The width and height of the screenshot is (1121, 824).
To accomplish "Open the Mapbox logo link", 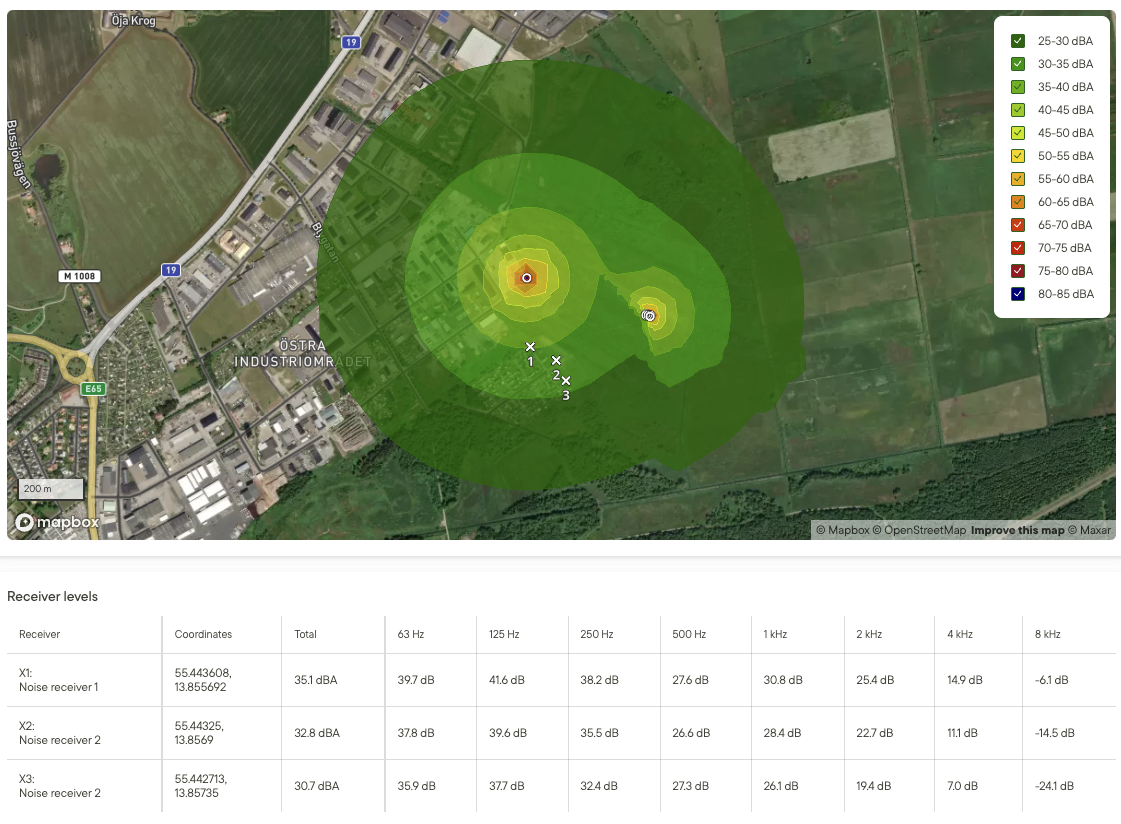I will pos(57,522).
